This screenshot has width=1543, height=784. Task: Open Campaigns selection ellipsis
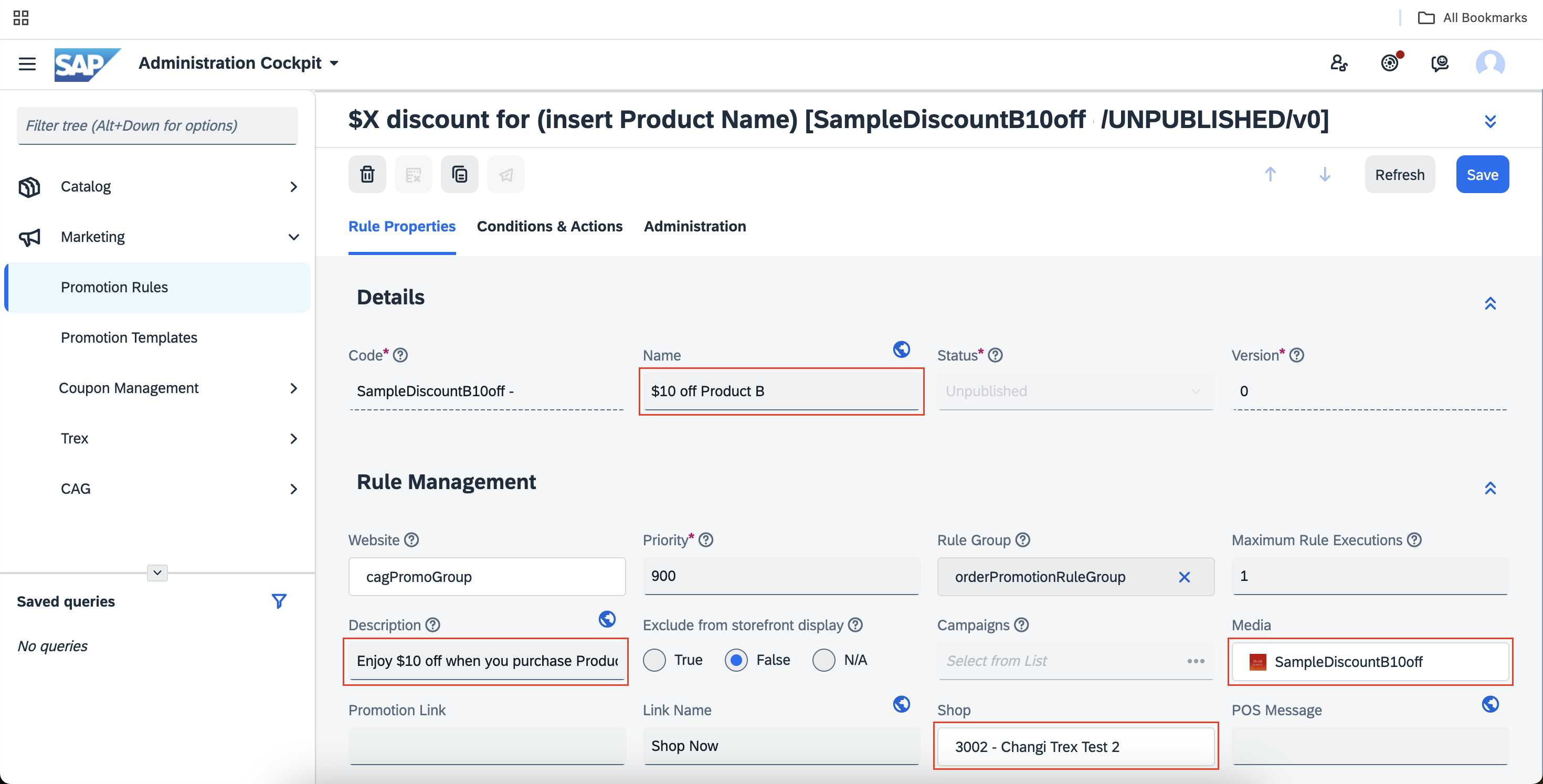click(x=1196, y=661)
